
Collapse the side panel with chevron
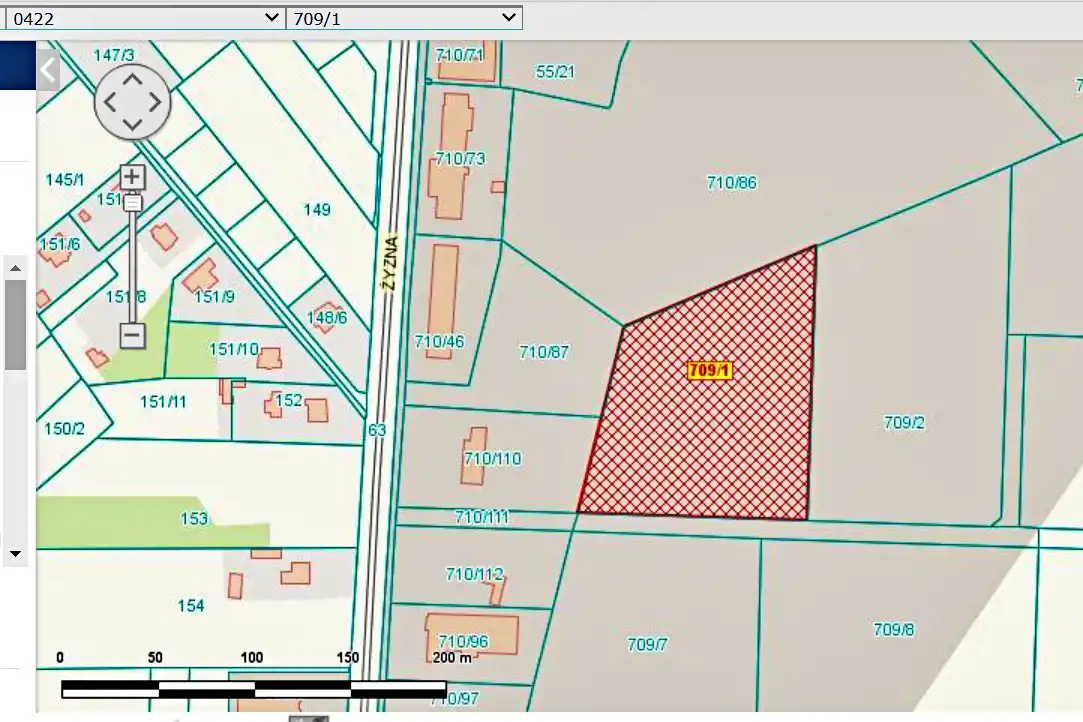coord(48,70)
